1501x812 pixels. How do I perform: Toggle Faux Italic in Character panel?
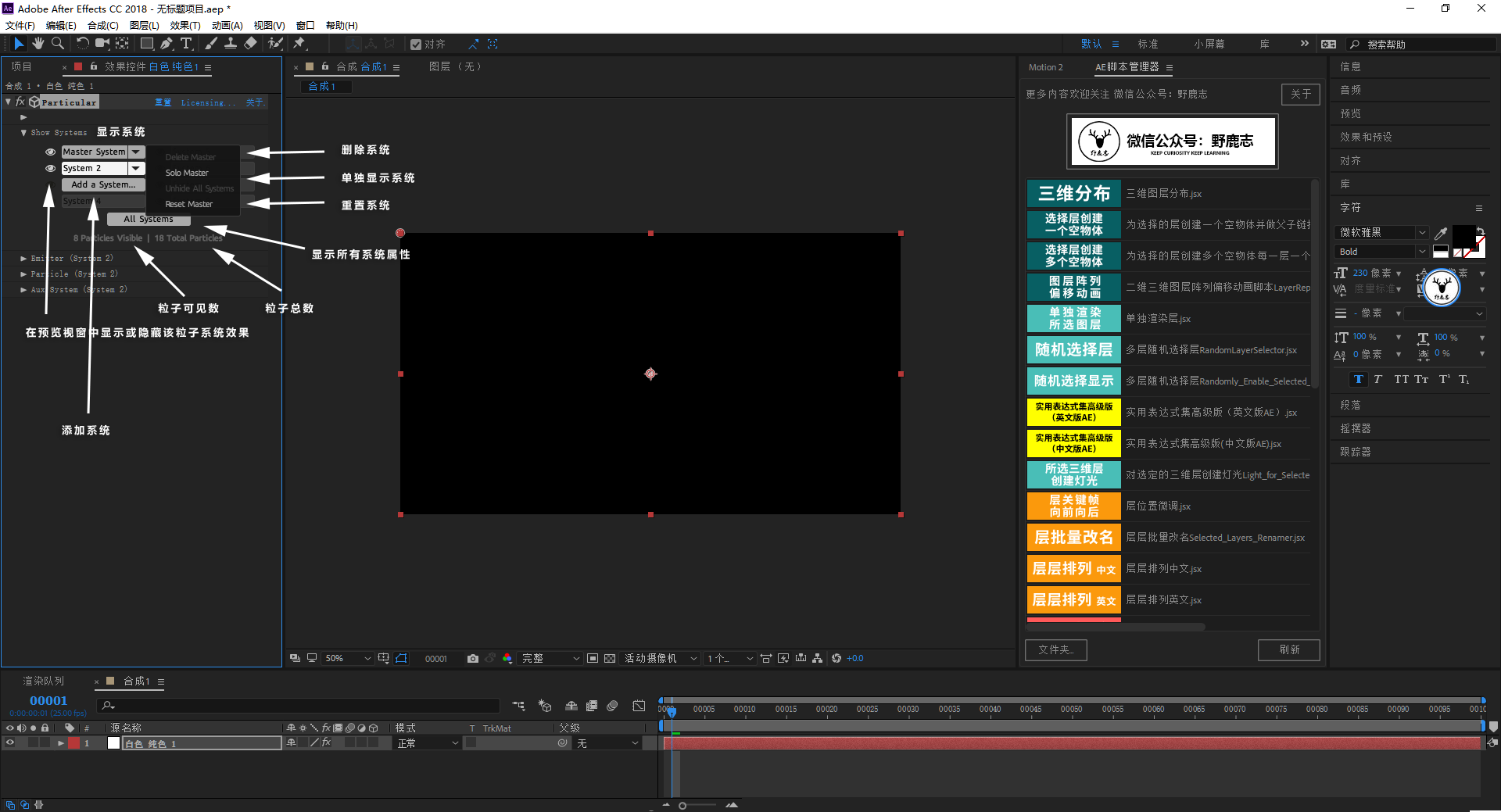point(1377,379)
